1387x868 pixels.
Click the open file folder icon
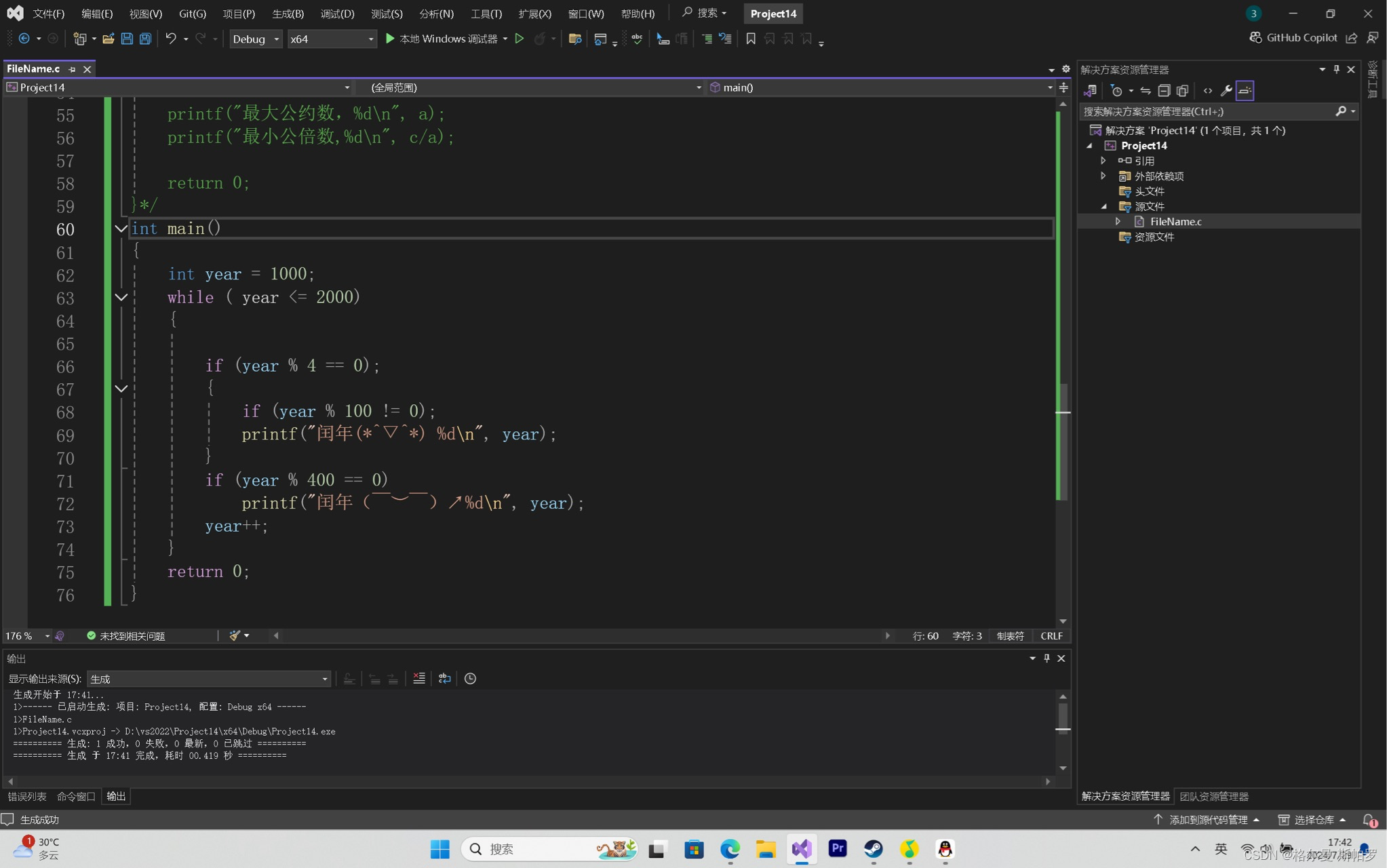(108, 39)
